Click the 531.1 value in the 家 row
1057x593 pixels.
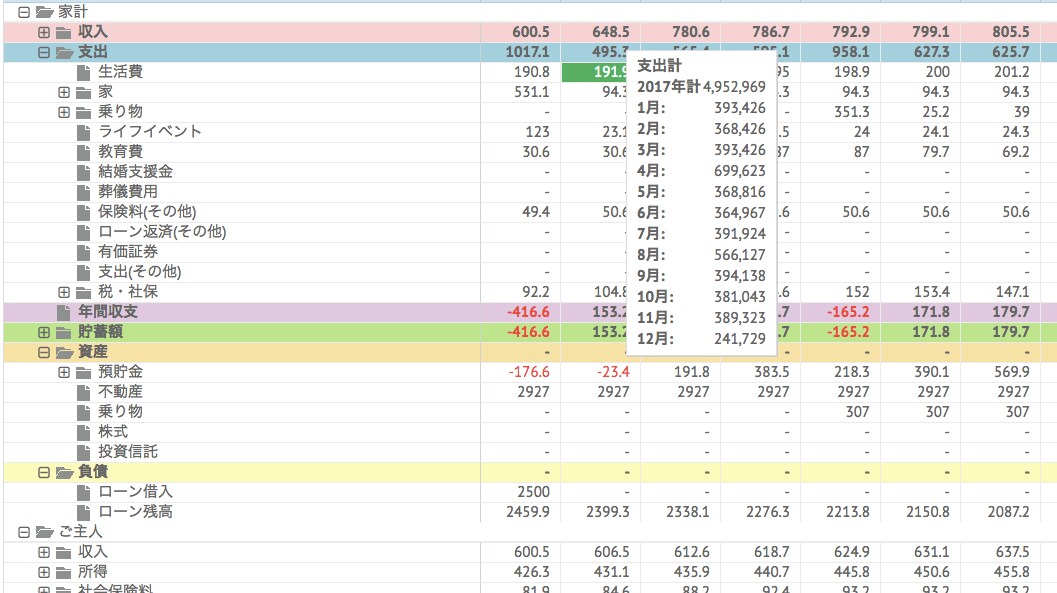pyautogui.click(x=532, y=92)
